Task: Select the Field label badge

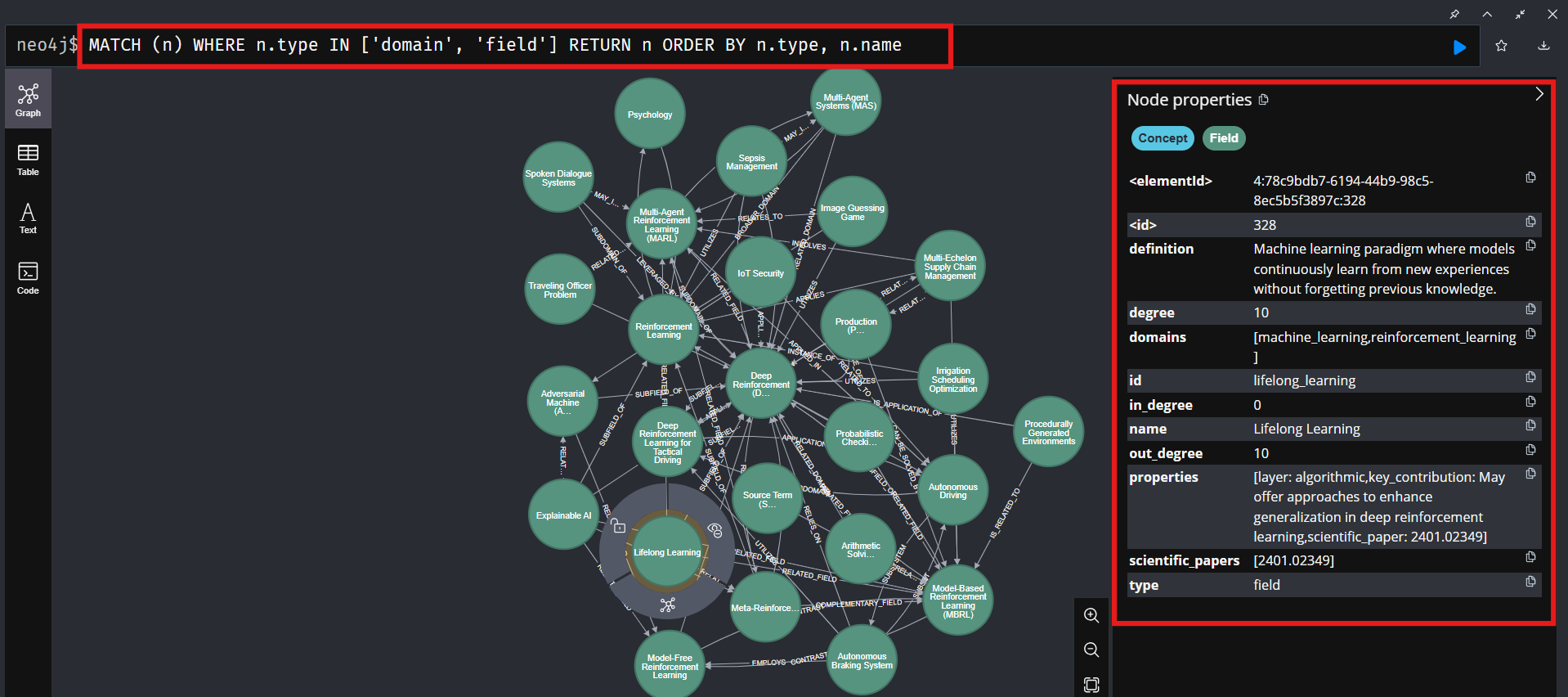Action: pos(1224,138)
